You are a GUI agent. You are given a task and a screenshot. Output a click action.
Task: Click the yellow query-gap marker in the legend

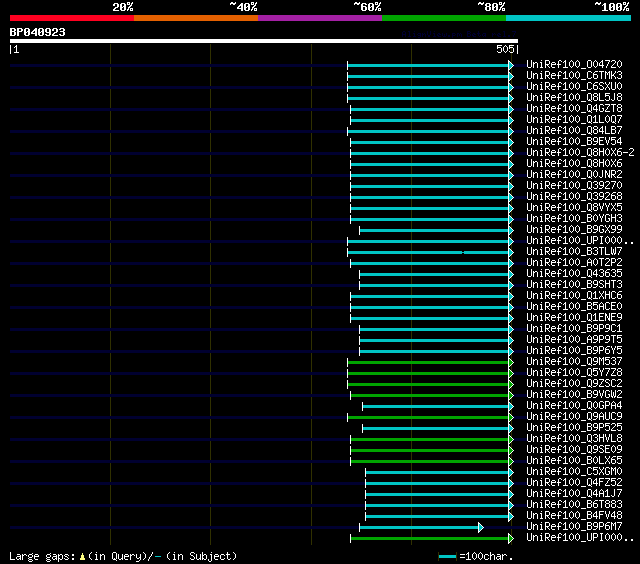click(x=82, y=556)
